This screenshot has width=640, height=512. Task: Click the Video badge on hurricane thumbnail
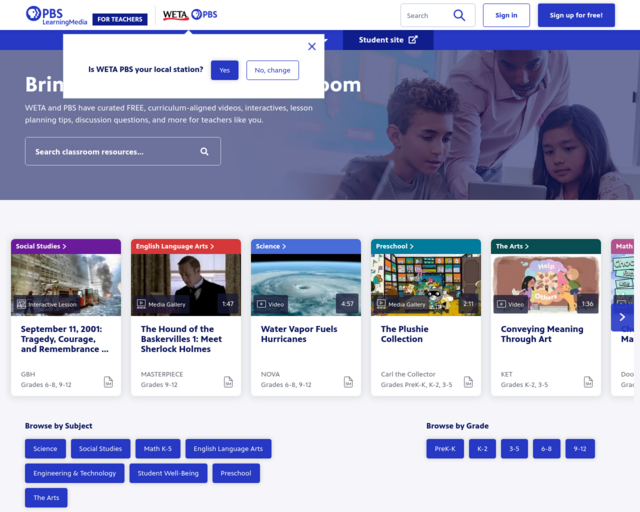[271, 304]
